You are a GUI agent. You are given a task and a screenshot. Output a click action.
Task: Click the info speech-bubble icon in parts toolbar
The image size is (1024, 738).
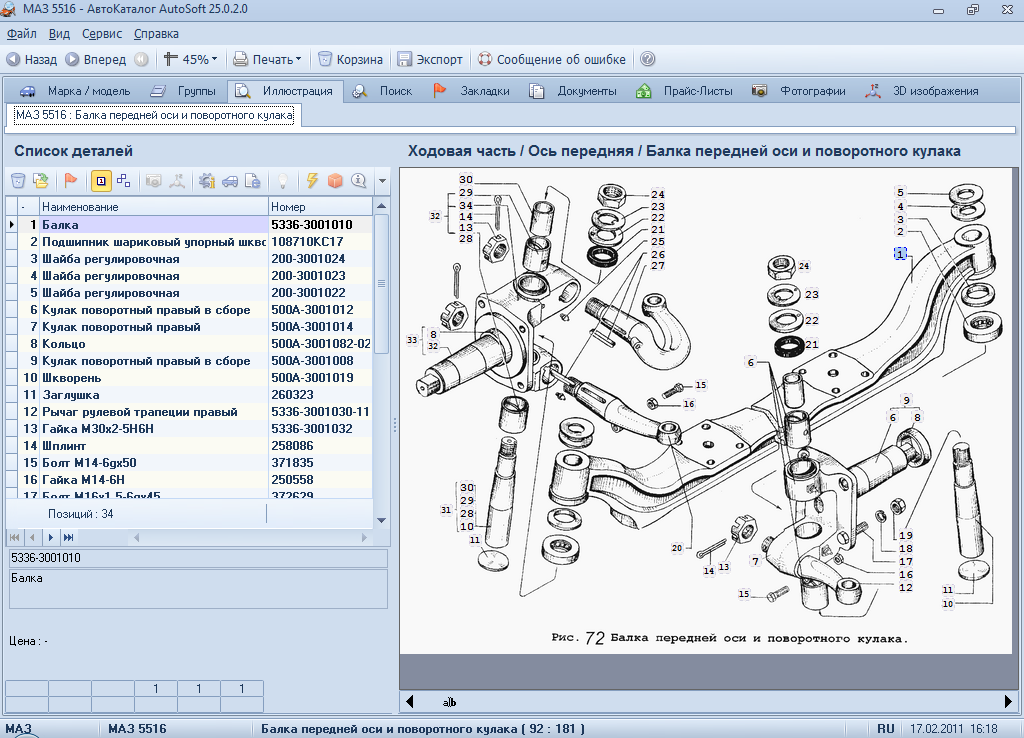[358, 181]
